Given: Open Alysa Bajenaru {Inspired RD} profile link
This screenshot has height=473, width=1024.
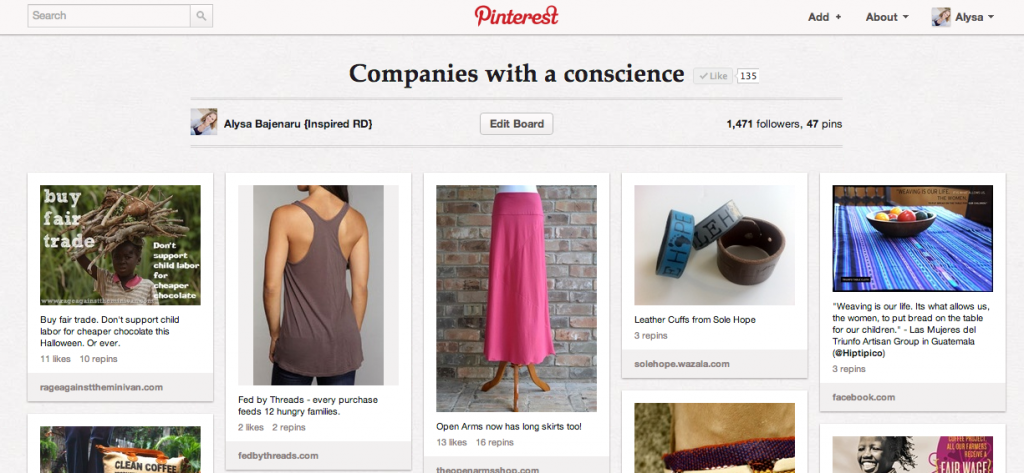Looking at the screenshot, I should (298, 123).
